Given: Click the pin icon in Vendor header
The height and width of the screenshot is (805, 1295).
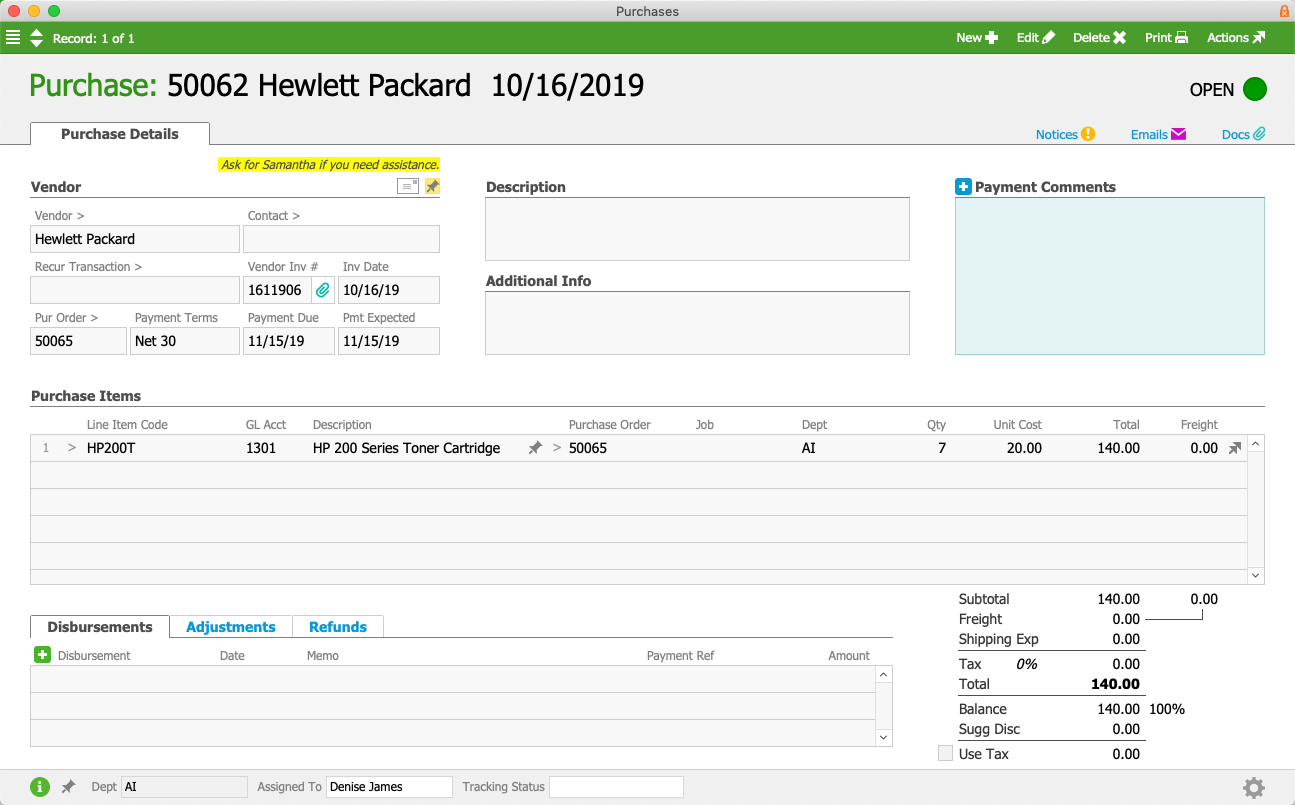Looking at the screenshot, I should pos(432,186).
